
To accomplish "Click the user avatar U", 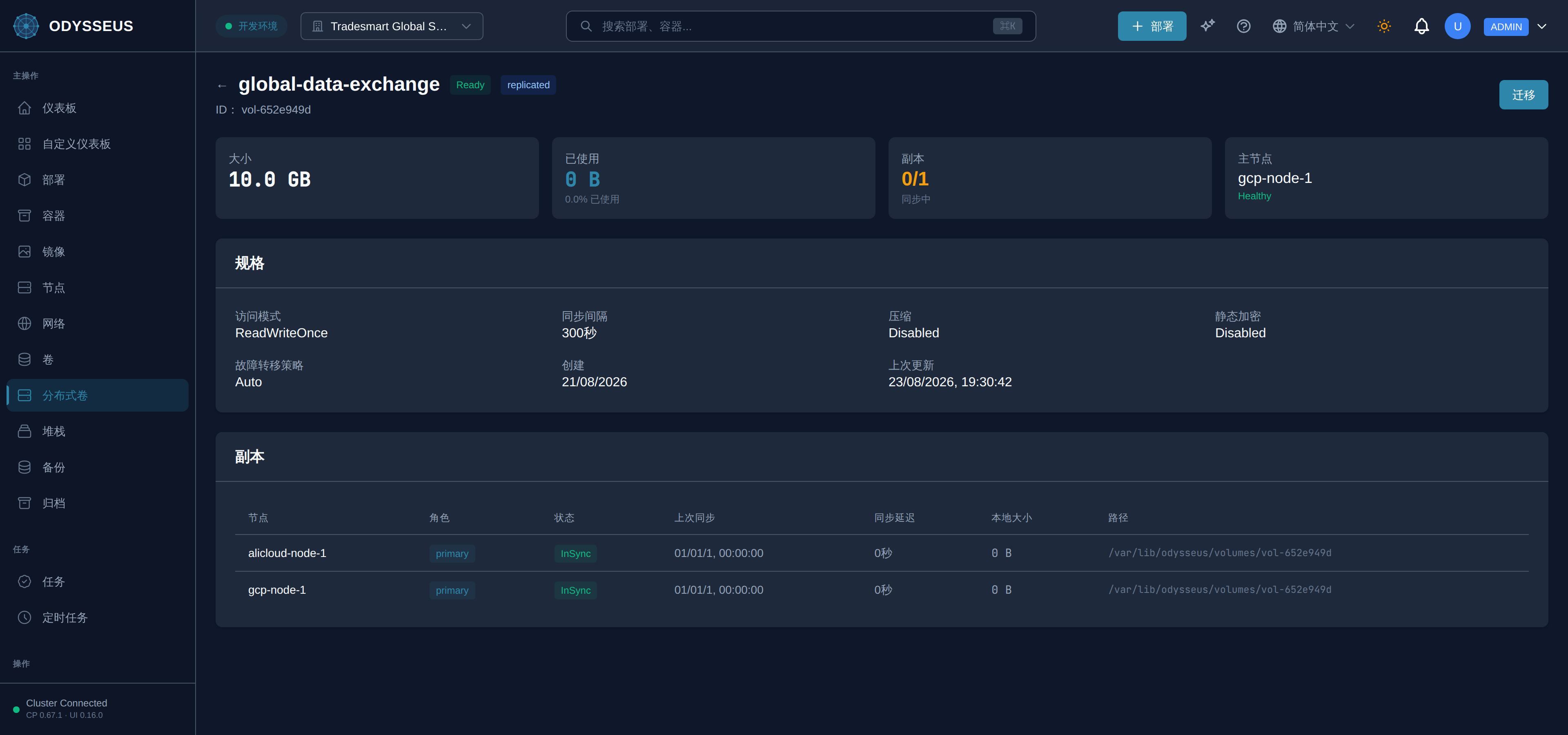I will [1457, 26].
